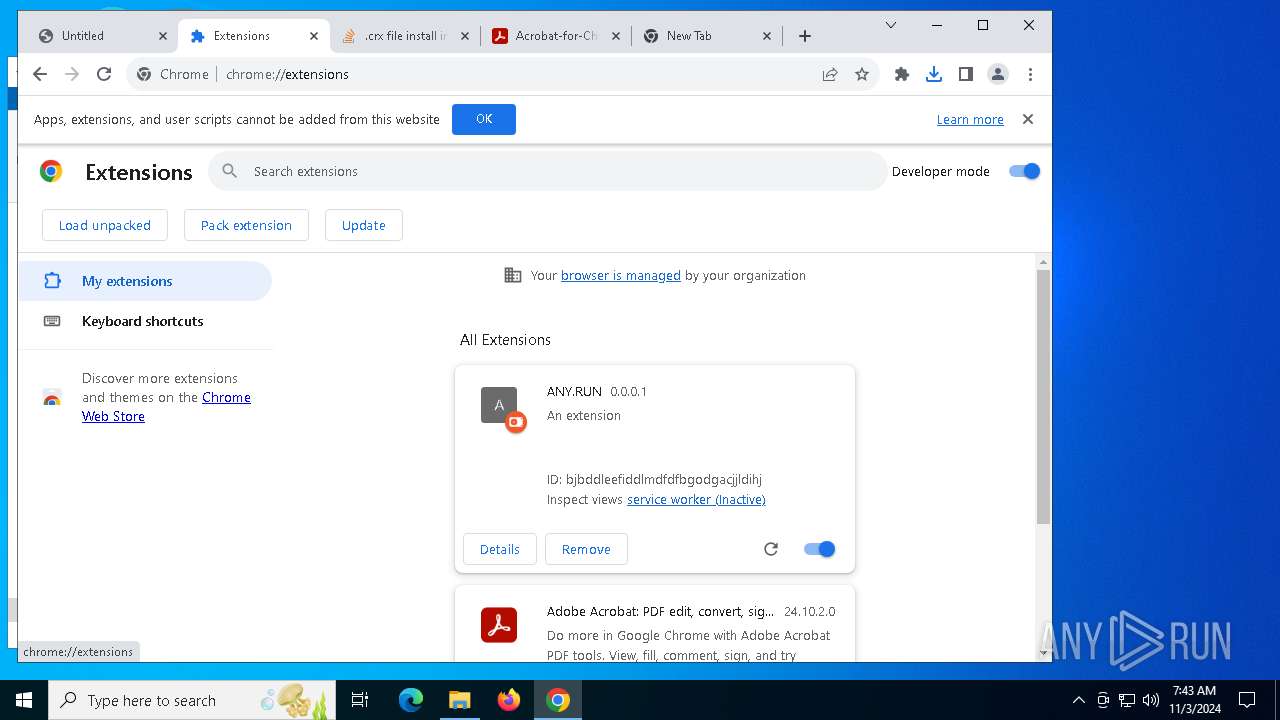
Task: Reload the ANY.RUN extension
Action: tap(771, 549)
